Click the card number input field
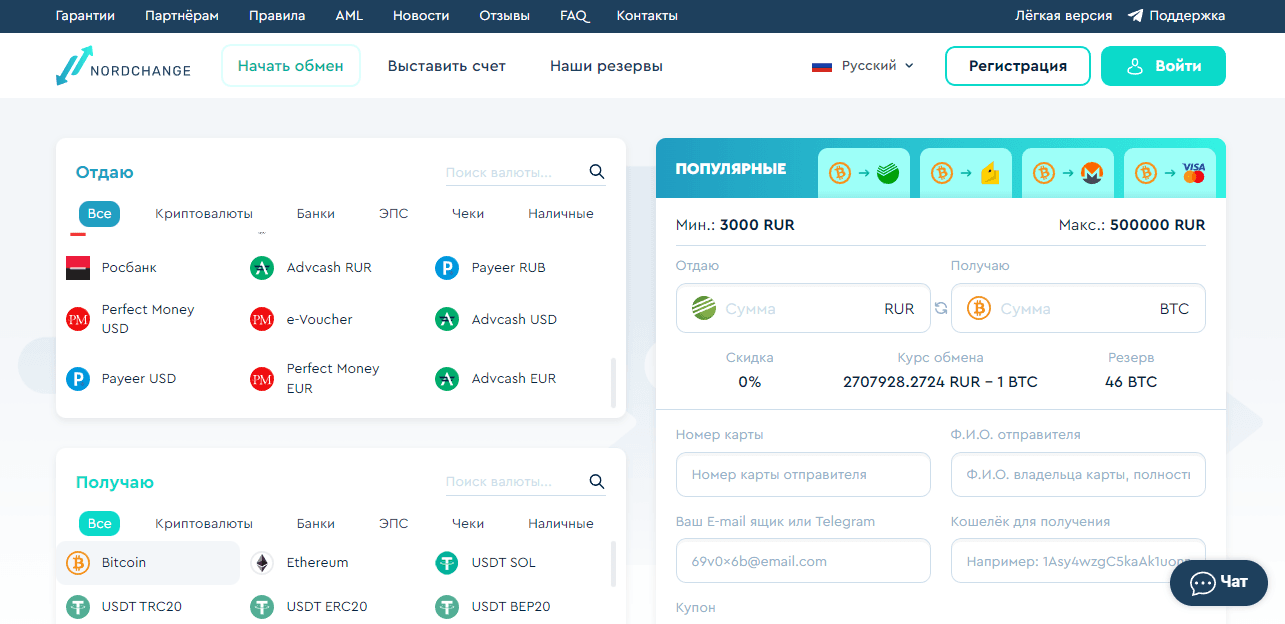Image resolution: width=1285 pixels, height=624 pixels. pyautogui.click(x=802, y=474)
